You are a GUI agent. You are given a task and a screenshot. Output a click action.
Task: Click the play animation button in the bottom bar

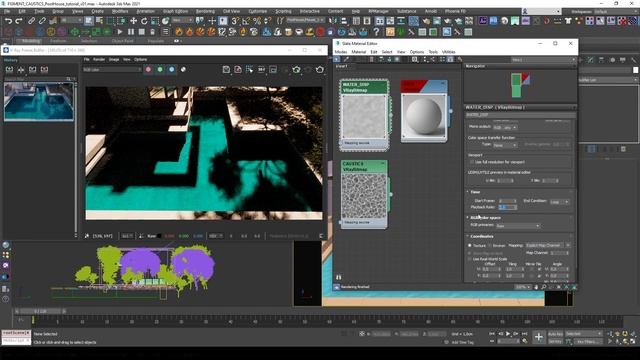[x=508, y=334]
